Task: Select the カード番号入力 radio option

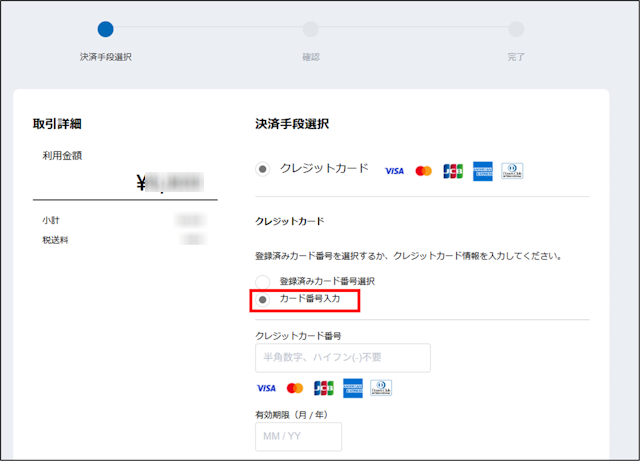Action: click(263, 299)
